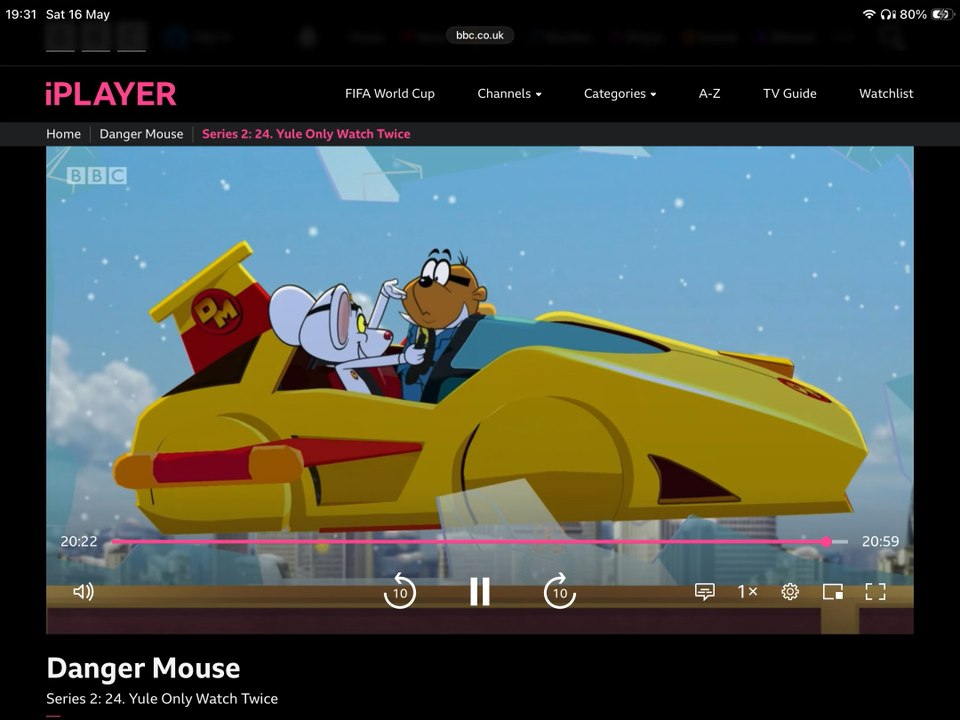Click the elapsed time 20:22
This screenshot has width=960, height=720.
(79, 541)
